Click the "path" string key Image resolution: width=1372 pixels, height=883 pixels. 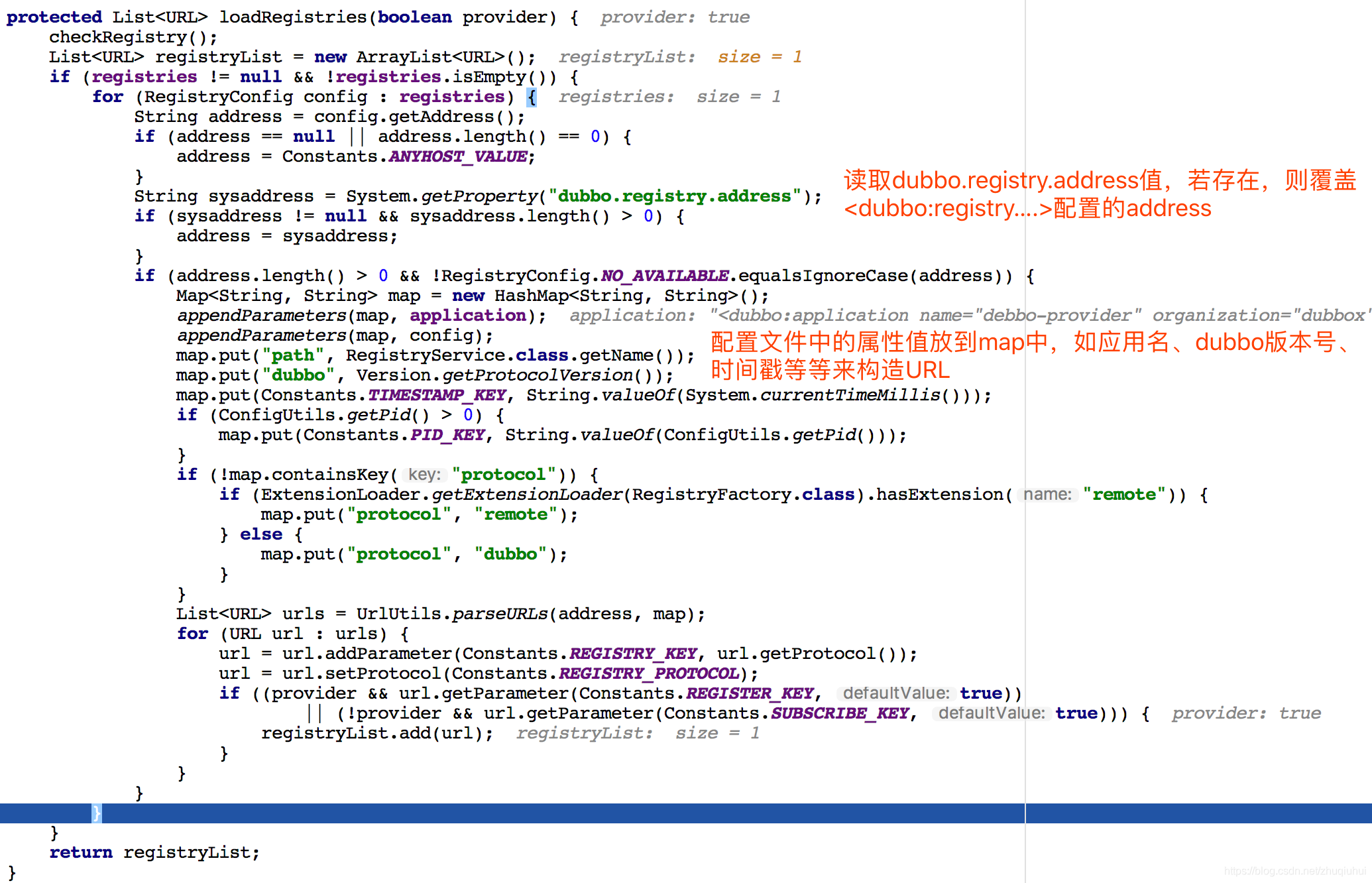[x=293, y=355]
